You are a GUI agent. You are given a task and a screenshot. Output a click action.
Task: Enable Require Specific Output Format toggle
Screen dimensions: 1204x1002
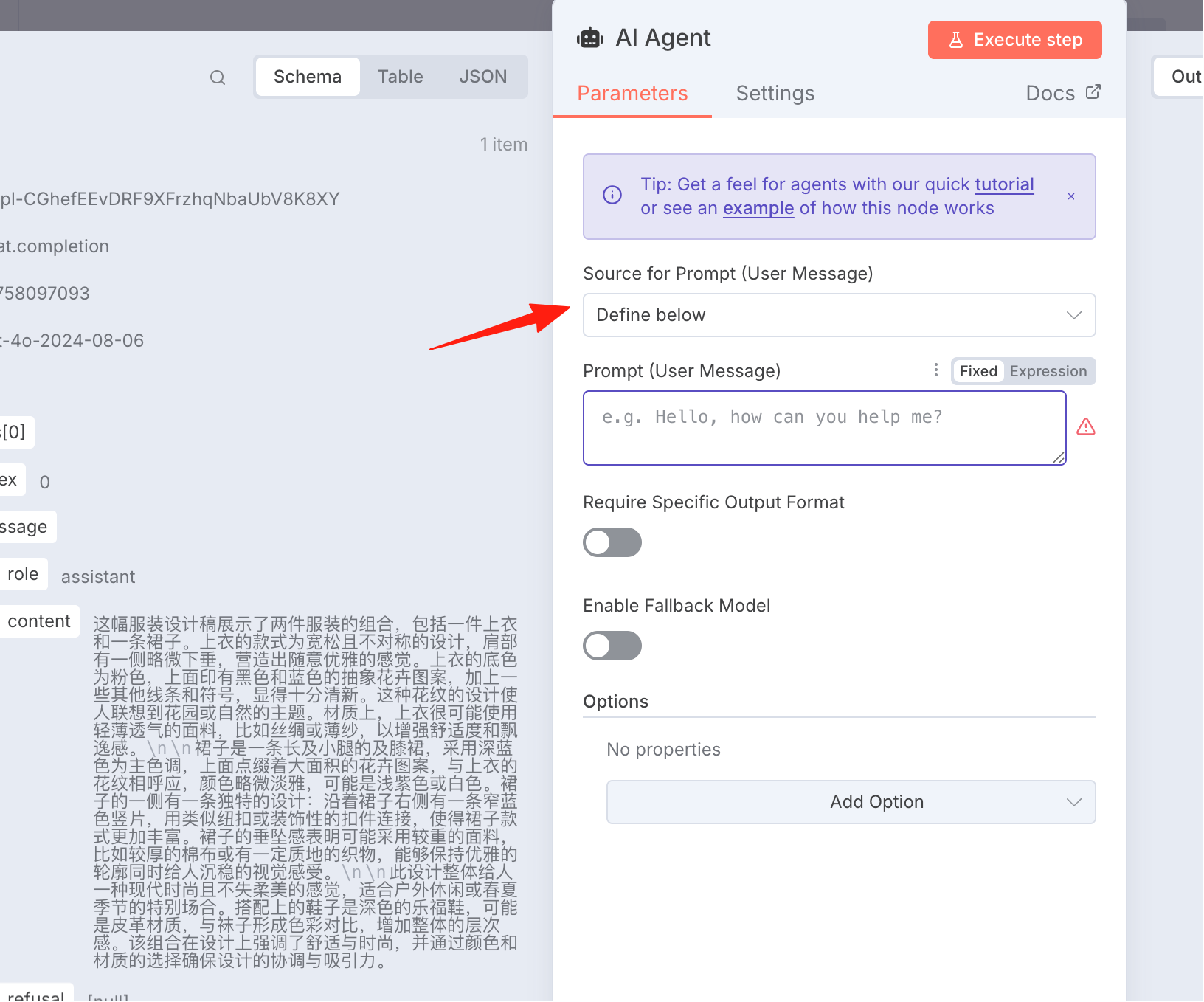tap(612, 542)
